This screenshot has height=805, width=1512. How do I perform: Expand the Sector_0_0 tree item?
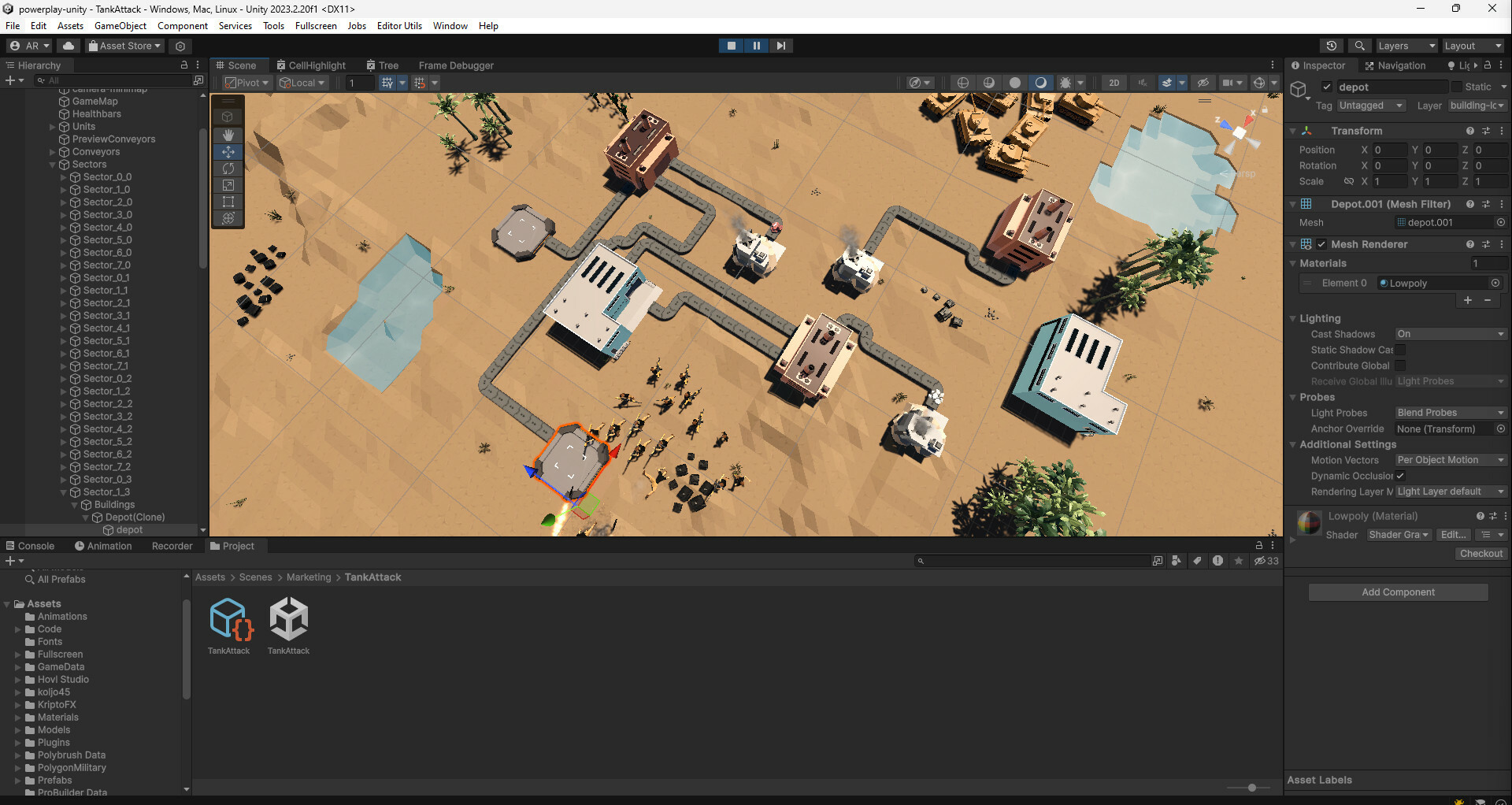[x=64, y=177]
